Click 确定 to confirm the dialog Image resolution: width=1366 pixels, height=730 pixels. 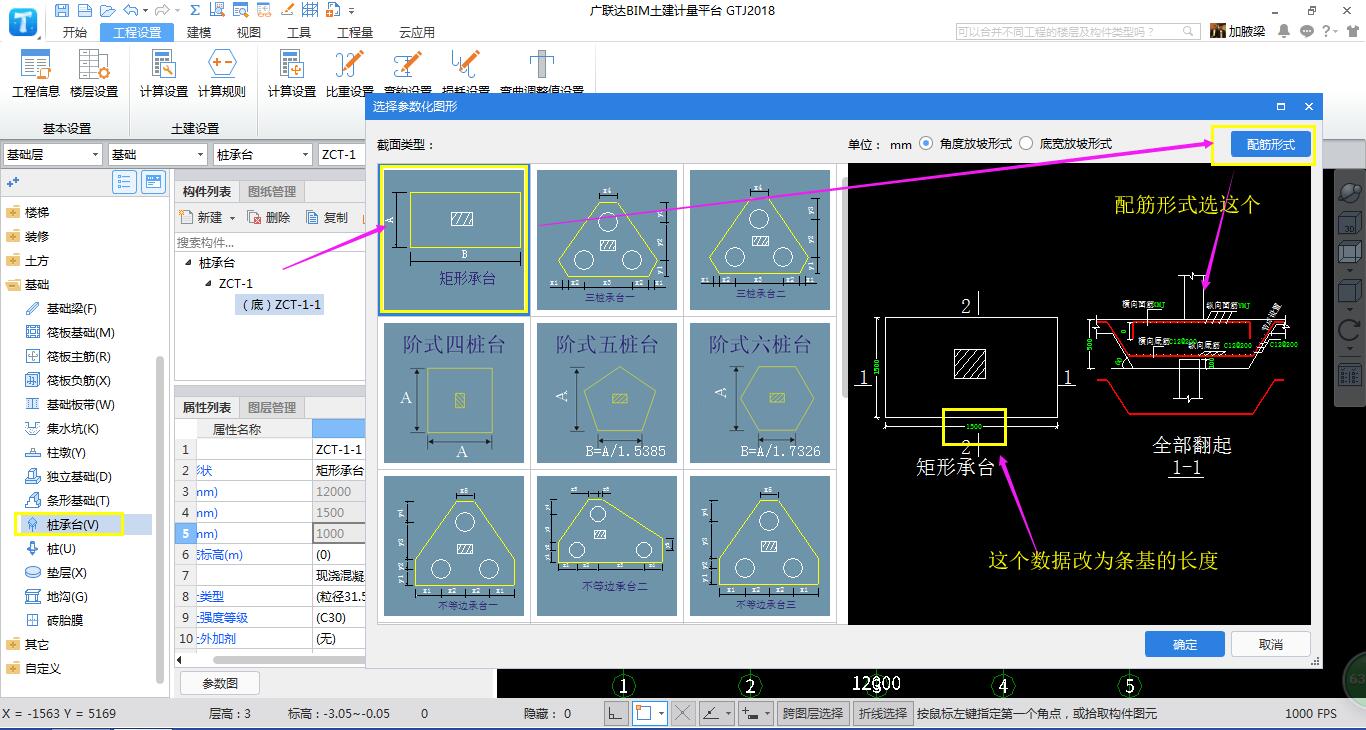point(1185,644)
